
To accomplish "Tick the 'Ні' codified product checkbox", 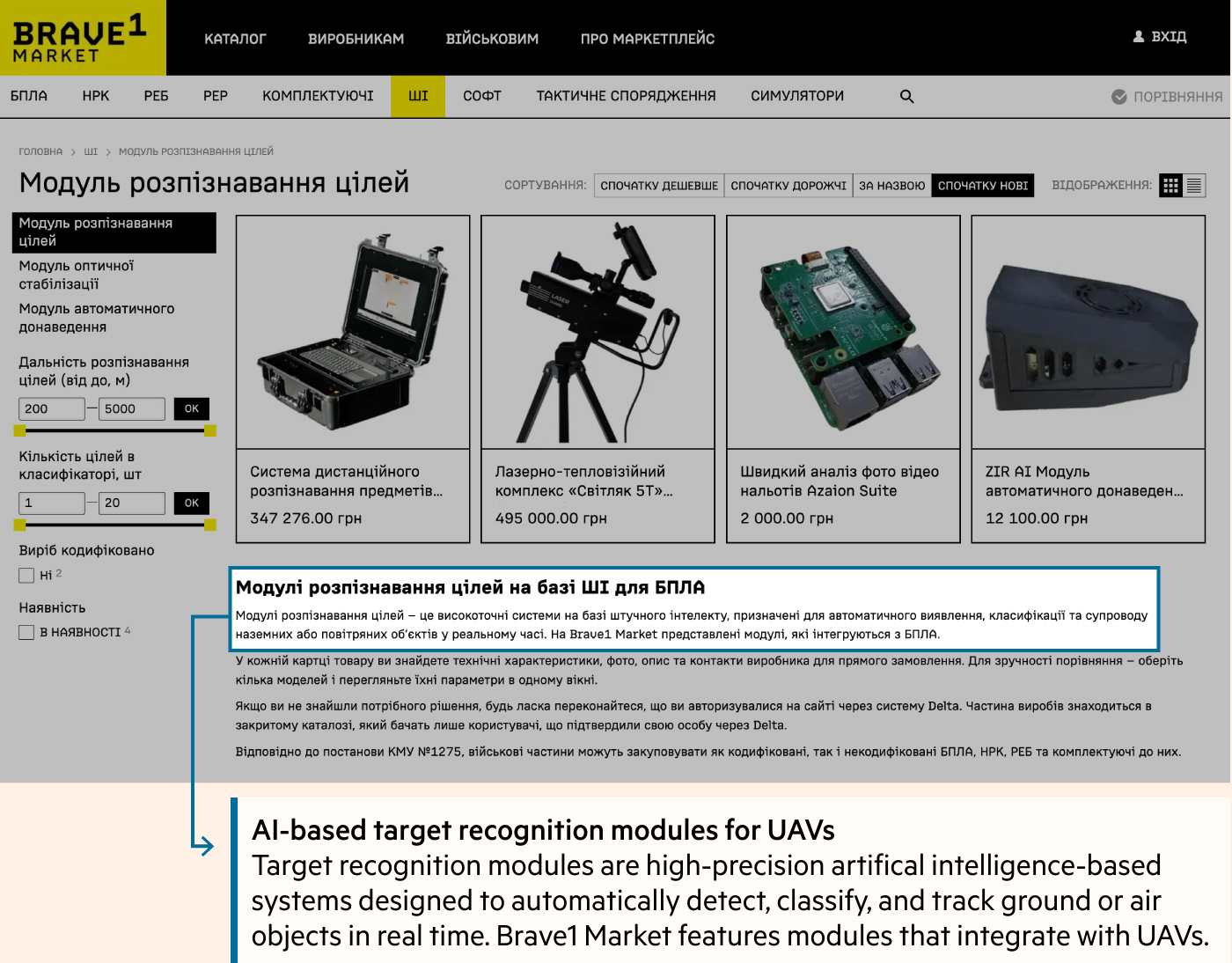I will [x=26, y=576].
